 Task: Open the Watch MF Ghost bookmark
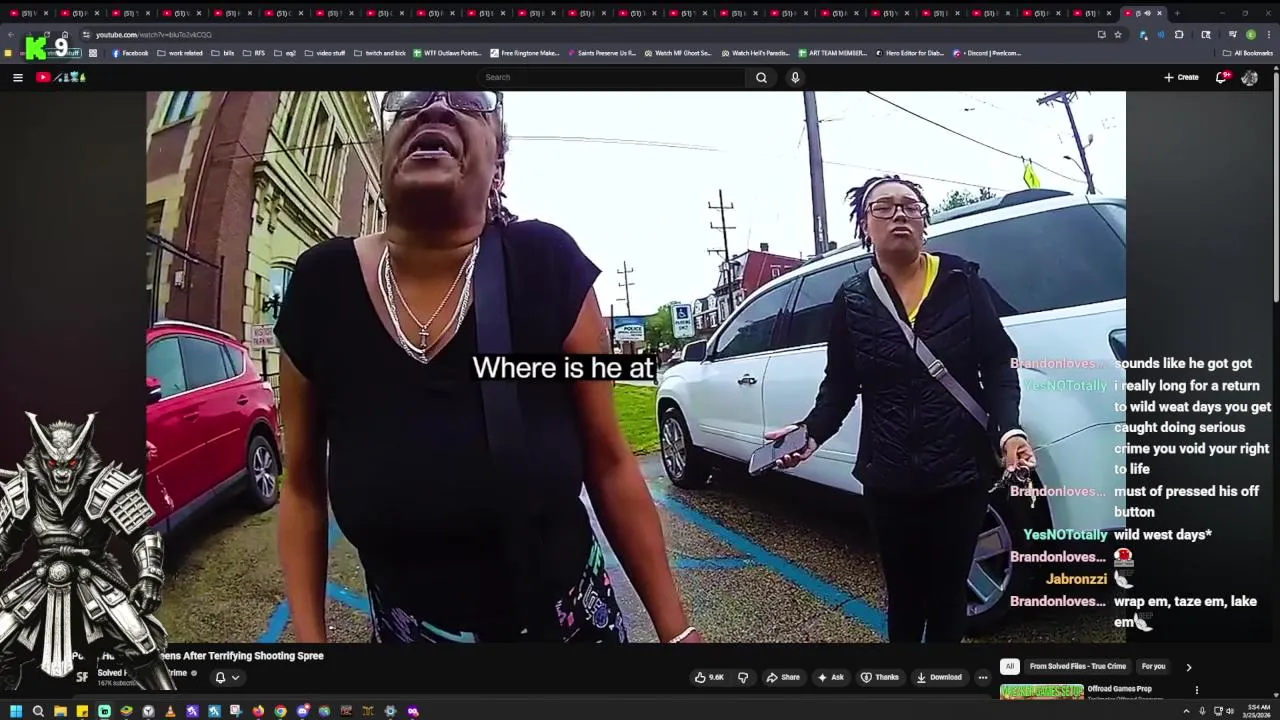[x=677, y=53]
